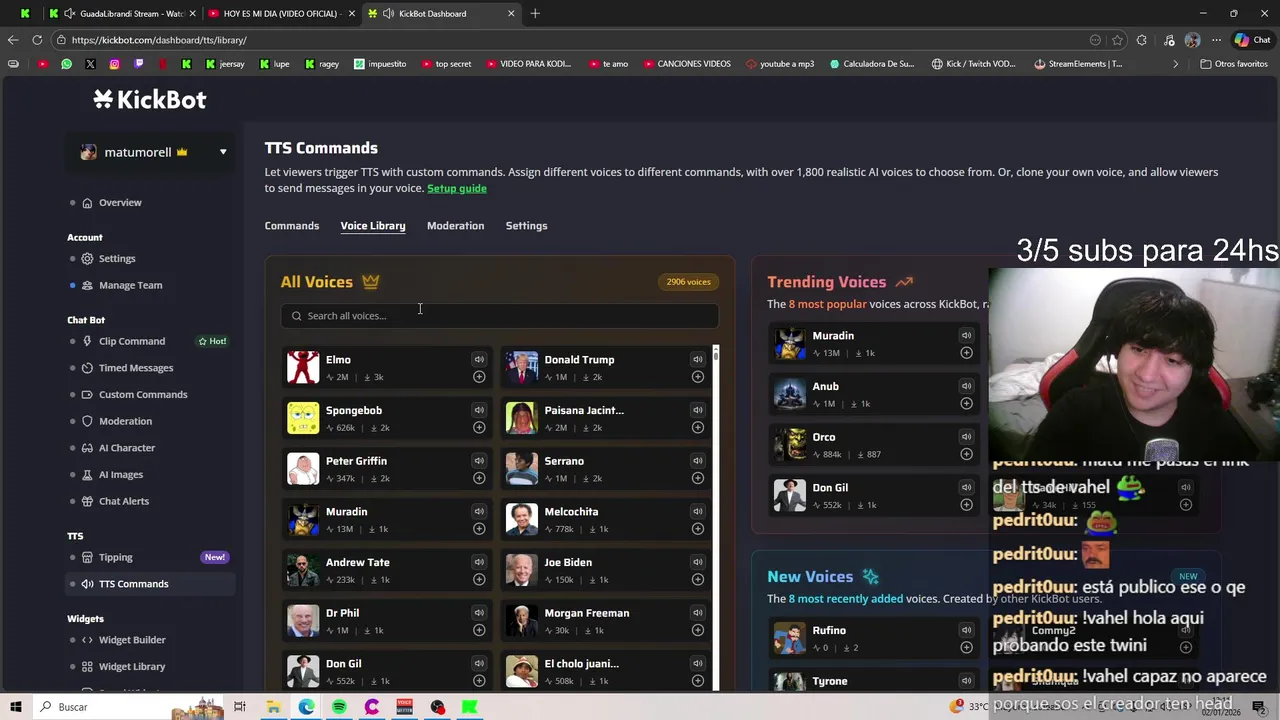Open the bookmarks overflow chevron
The height and width of the screenshot is (720, 1280).
pyautogui.click(x=1175, y=64)
